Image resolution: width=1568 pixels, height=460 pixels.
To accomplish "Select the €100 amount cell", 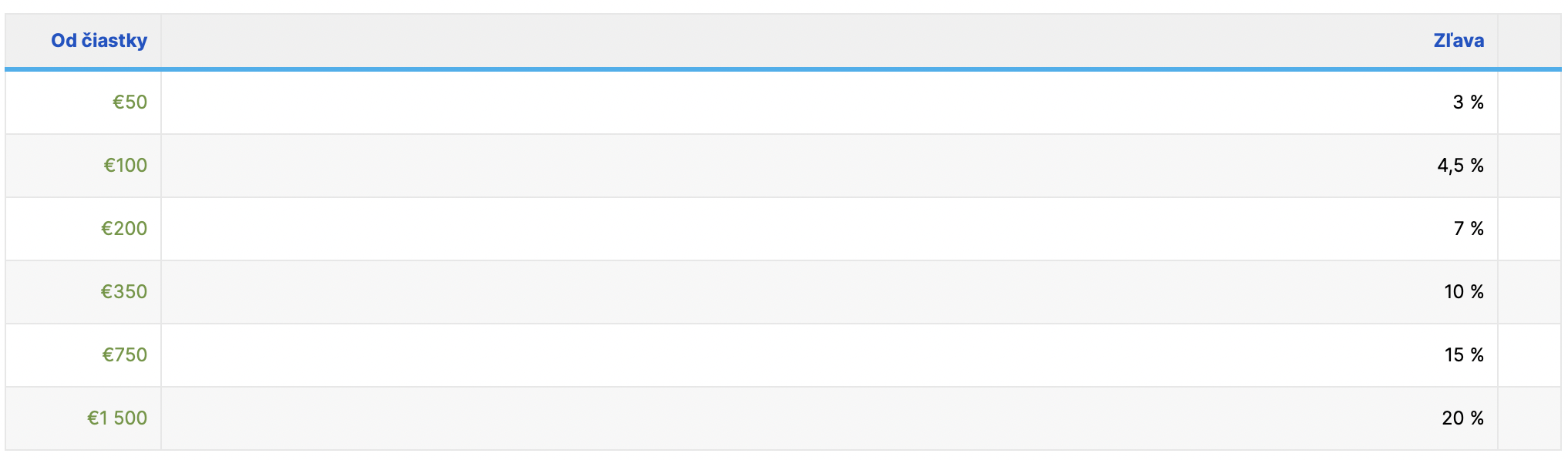I will pos(83,166).
